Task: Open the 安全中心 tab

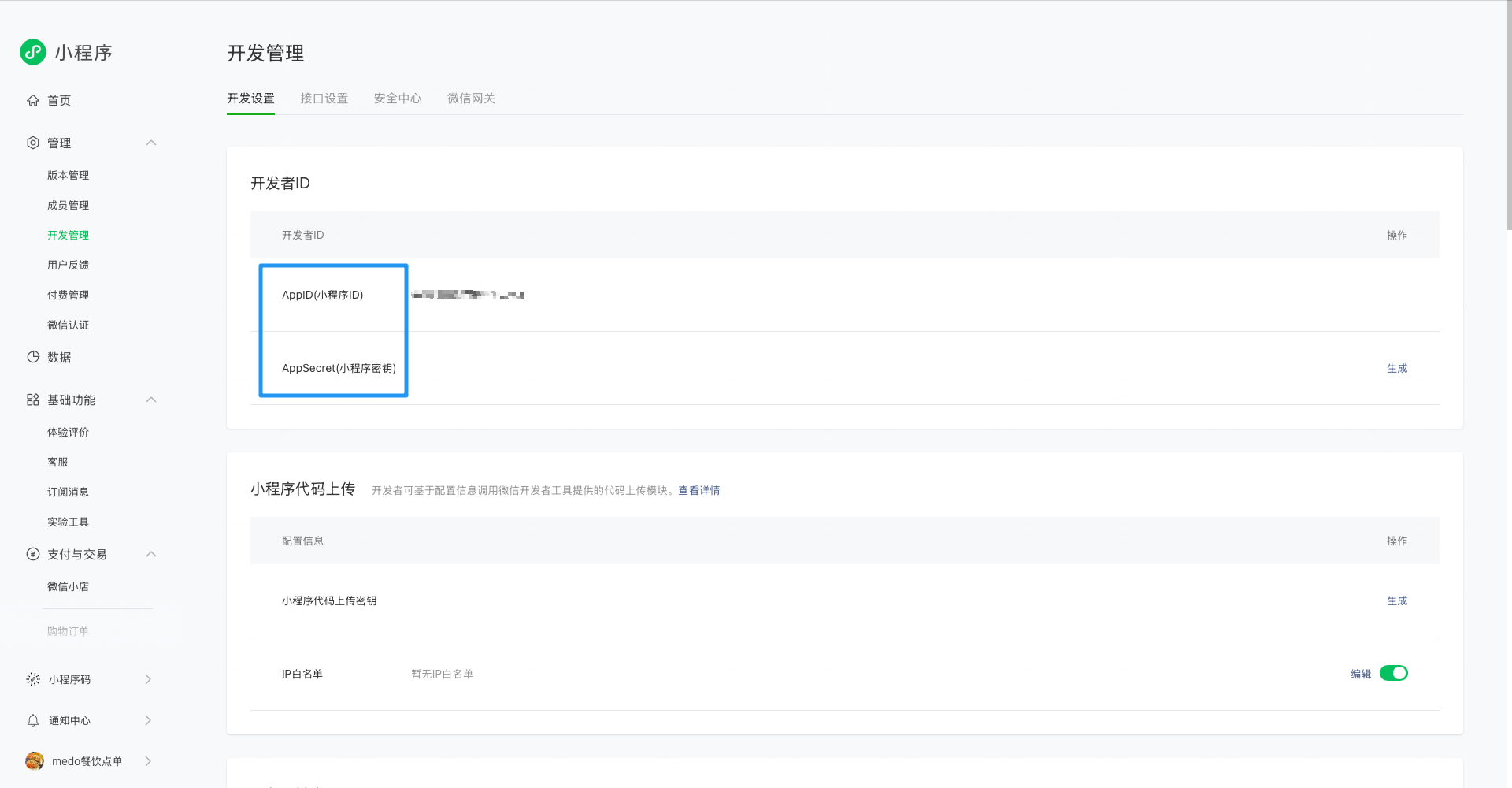Action: point(397,98)
